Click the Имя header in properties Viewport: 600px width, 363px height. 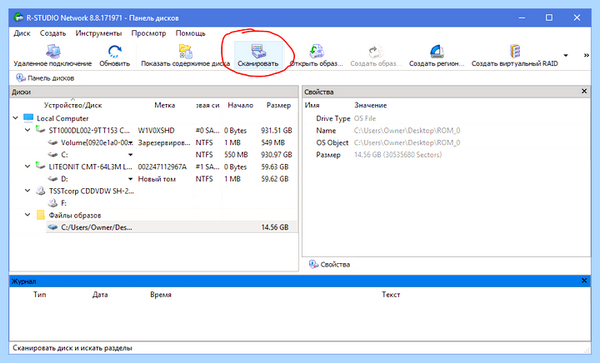312,105
